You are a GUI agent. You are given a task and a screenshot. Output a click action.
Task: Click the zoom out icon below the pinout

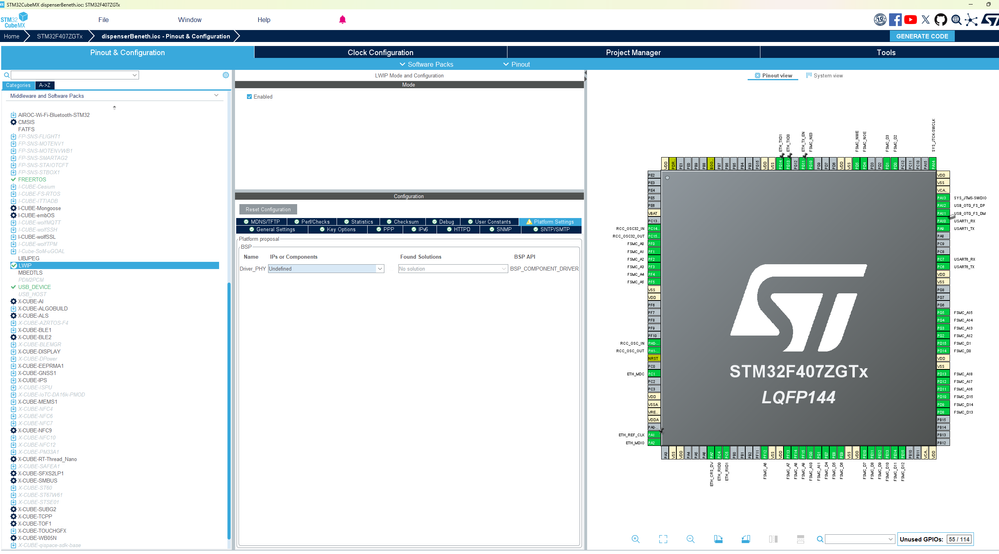coord(690,539)
